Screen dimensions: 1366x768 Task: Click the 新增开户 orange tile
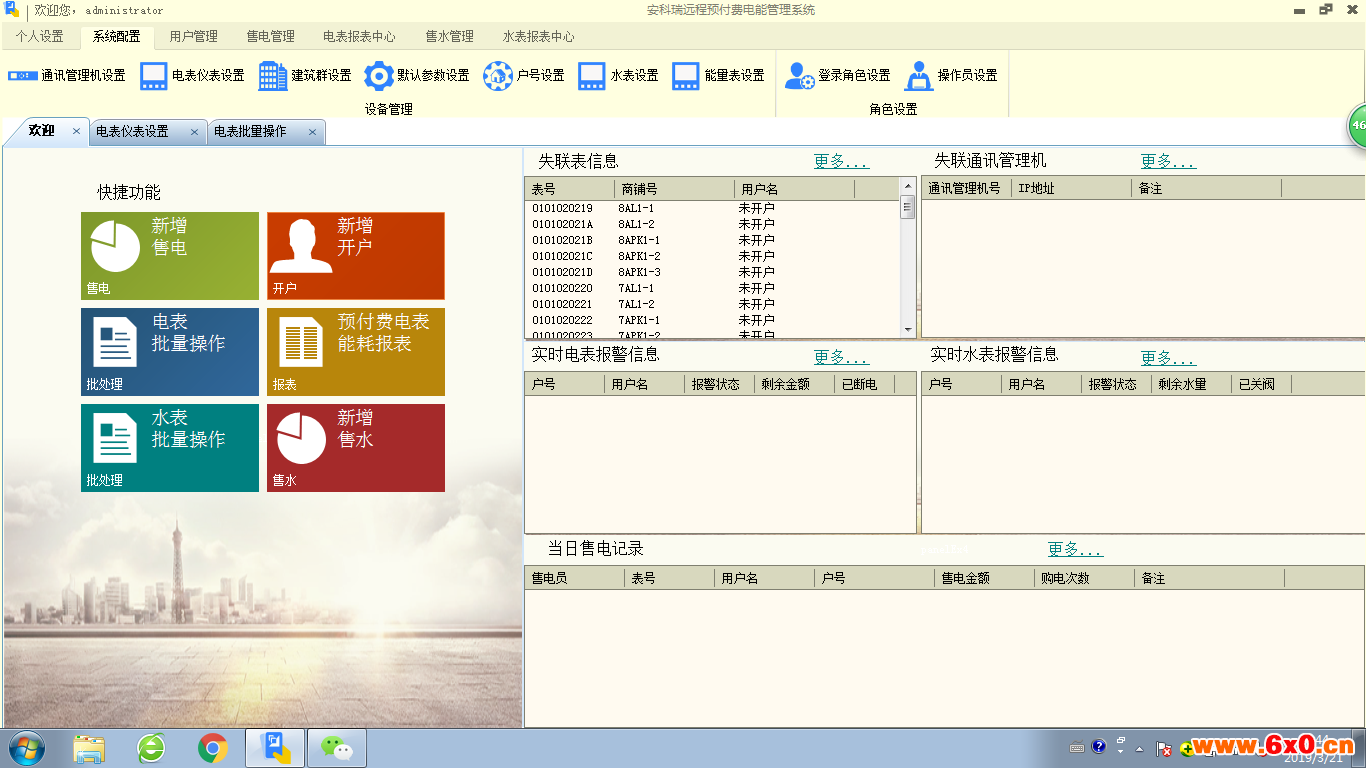point(356,256)
